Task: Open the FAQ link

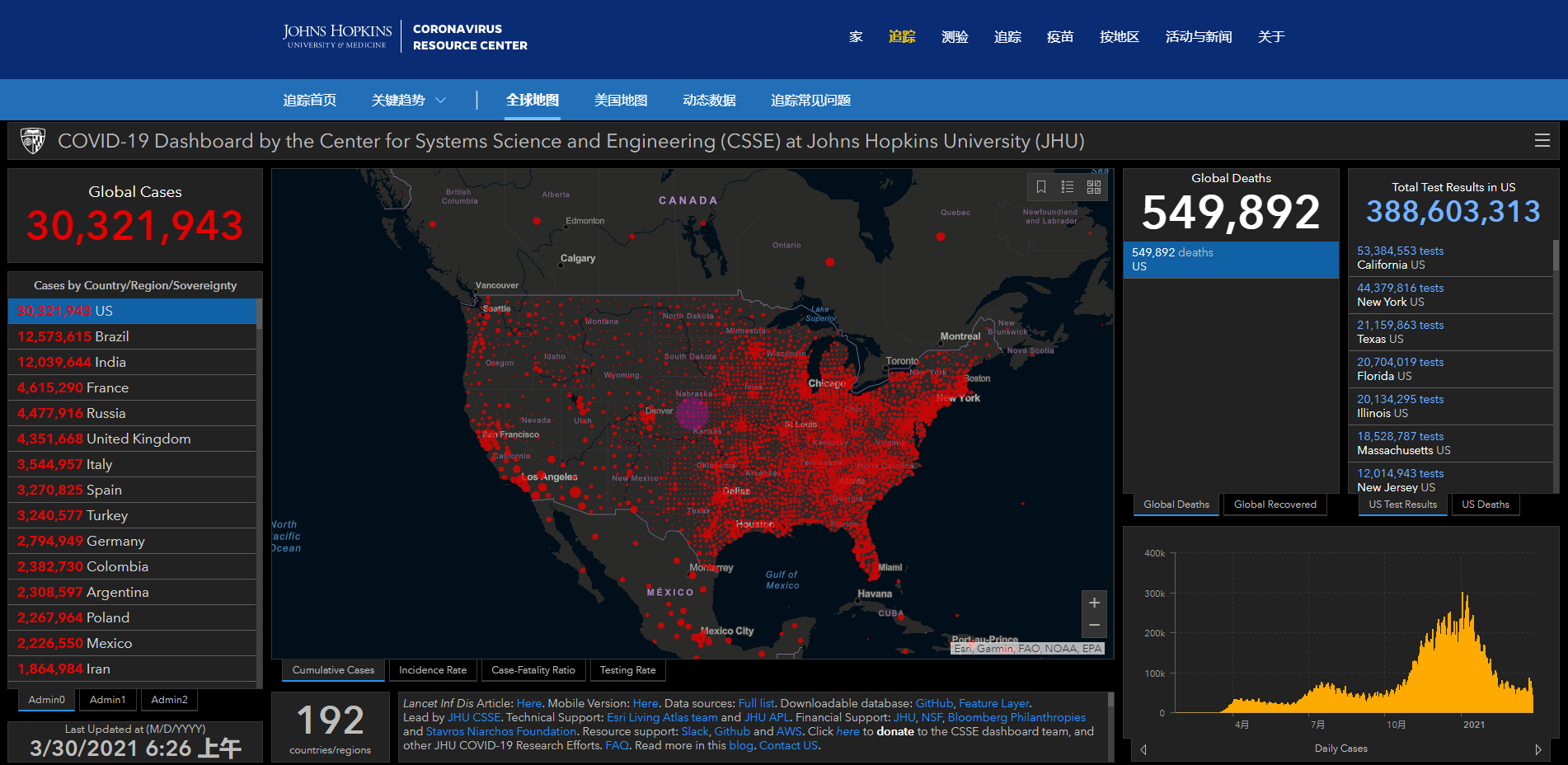Action: point(617,745)
